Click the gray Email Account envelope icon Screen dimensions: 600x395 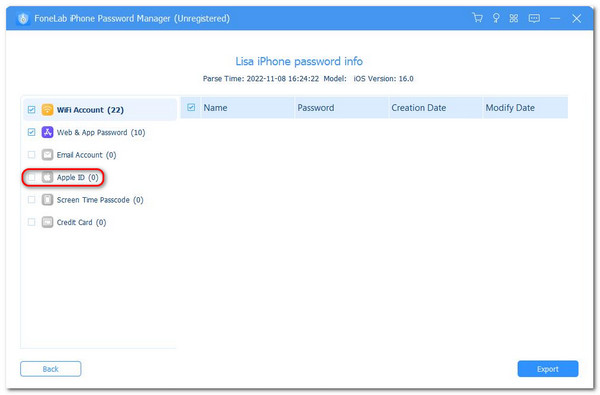click(x=47, y=155)
